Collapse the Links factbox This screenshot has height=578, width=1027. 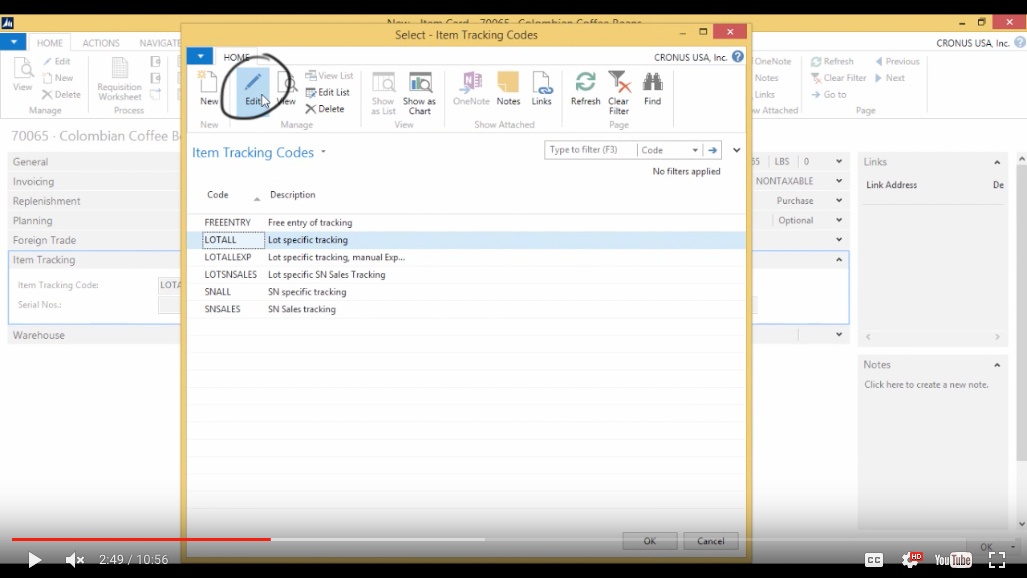(x=997, y=162)
